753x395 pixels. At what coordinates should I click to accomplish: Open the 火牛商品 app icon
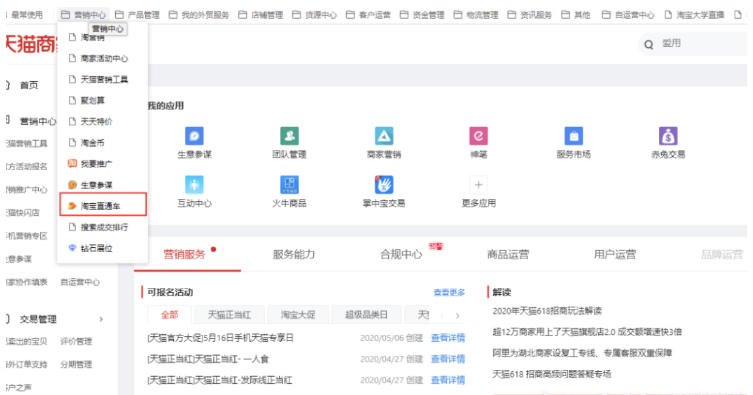tap(289, 185)
